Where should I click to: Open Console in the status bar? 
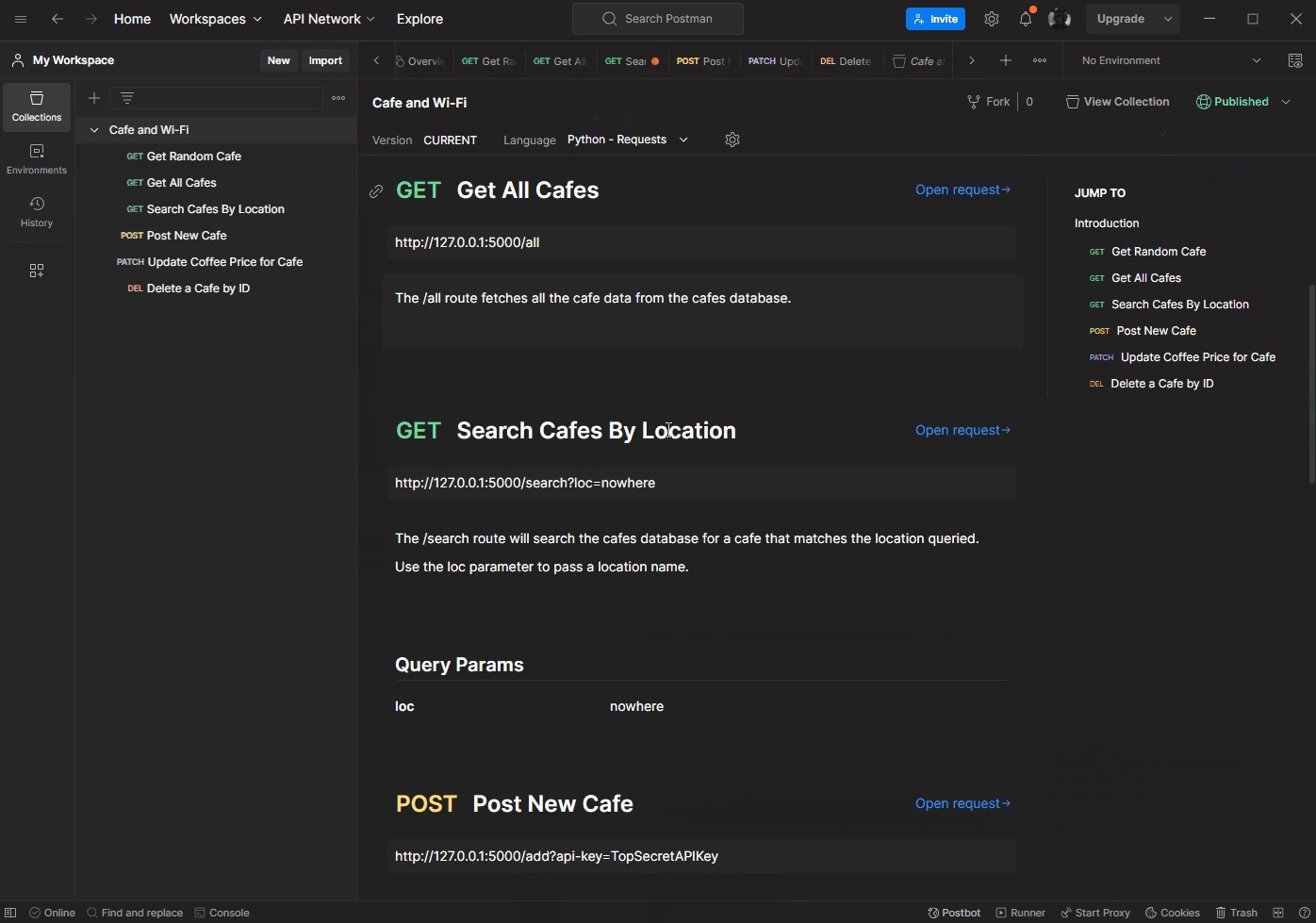[222, 913]
